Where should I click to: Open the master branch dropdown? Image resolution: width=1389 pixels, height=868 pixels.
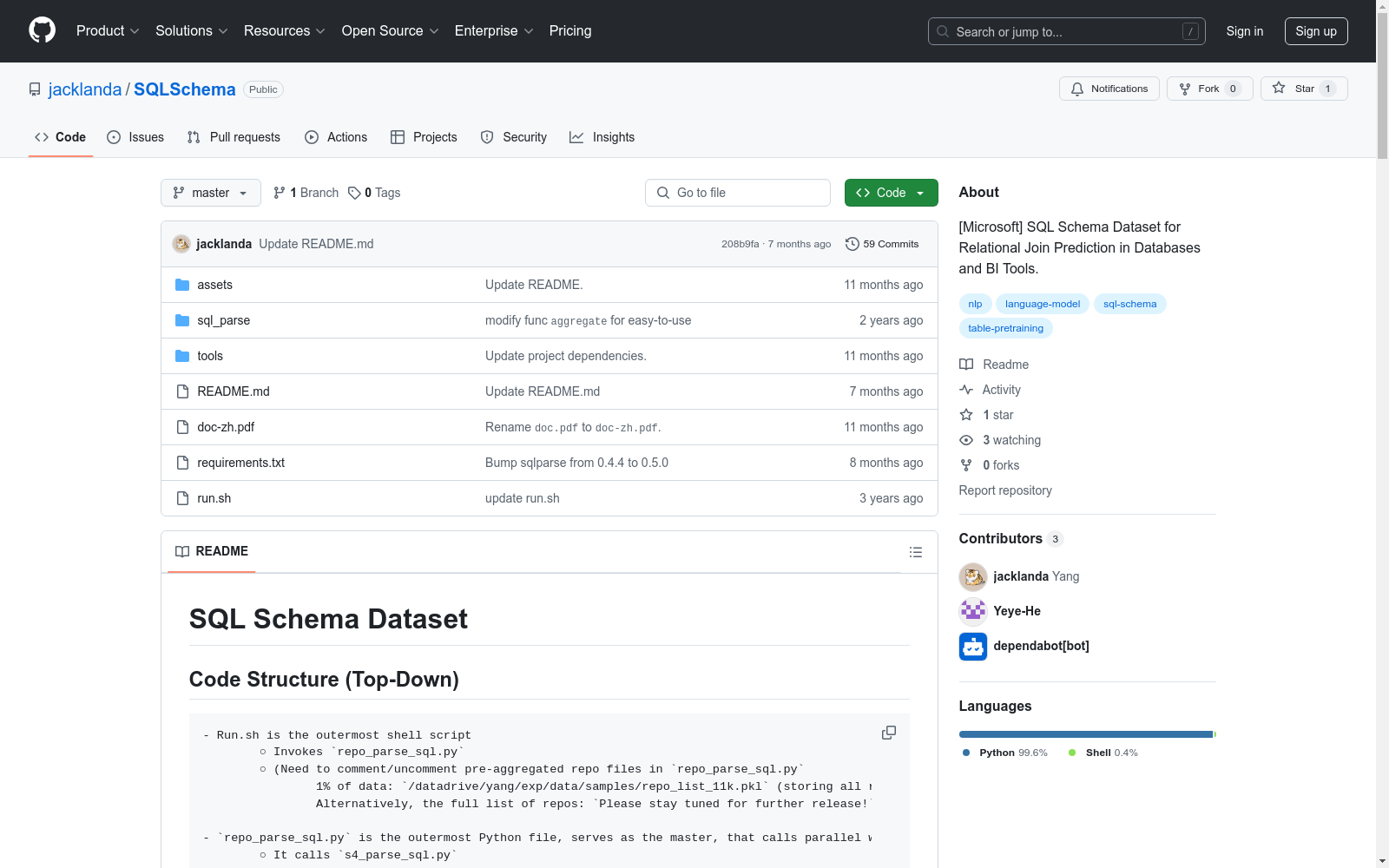click(x=211, y=193)
